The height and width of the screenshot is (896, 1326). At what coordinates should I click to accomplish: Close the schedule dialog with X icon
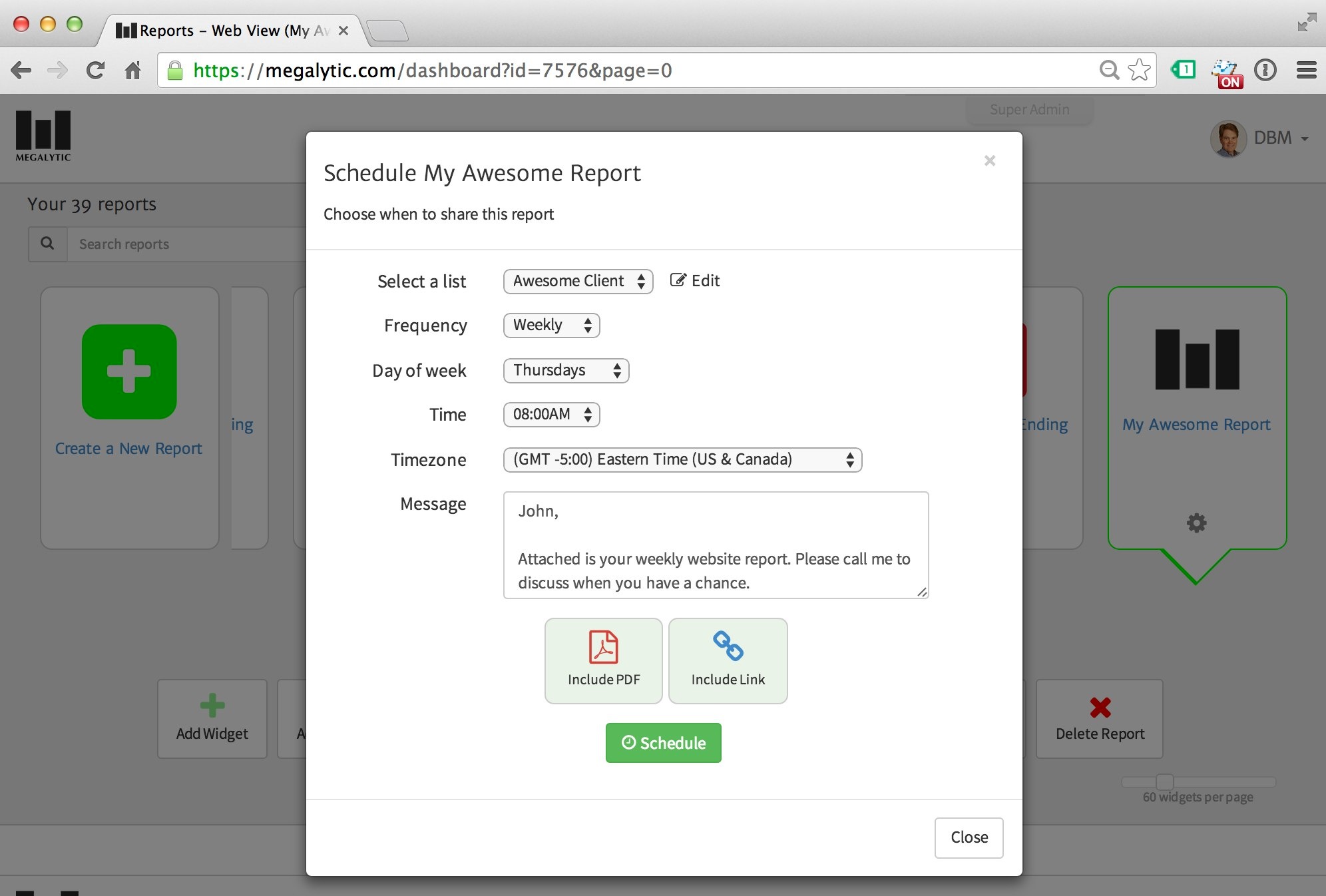tap(989, 160)
